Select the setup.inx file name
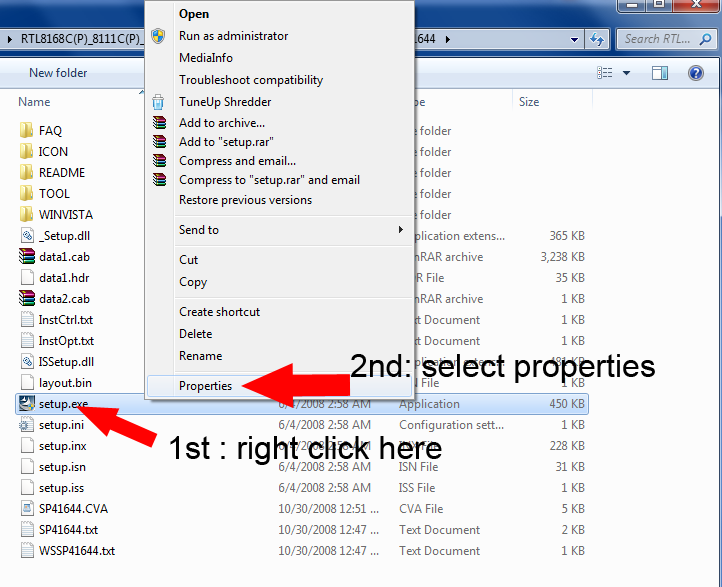The width and height of the screenshot is (722, 587). 63,446
